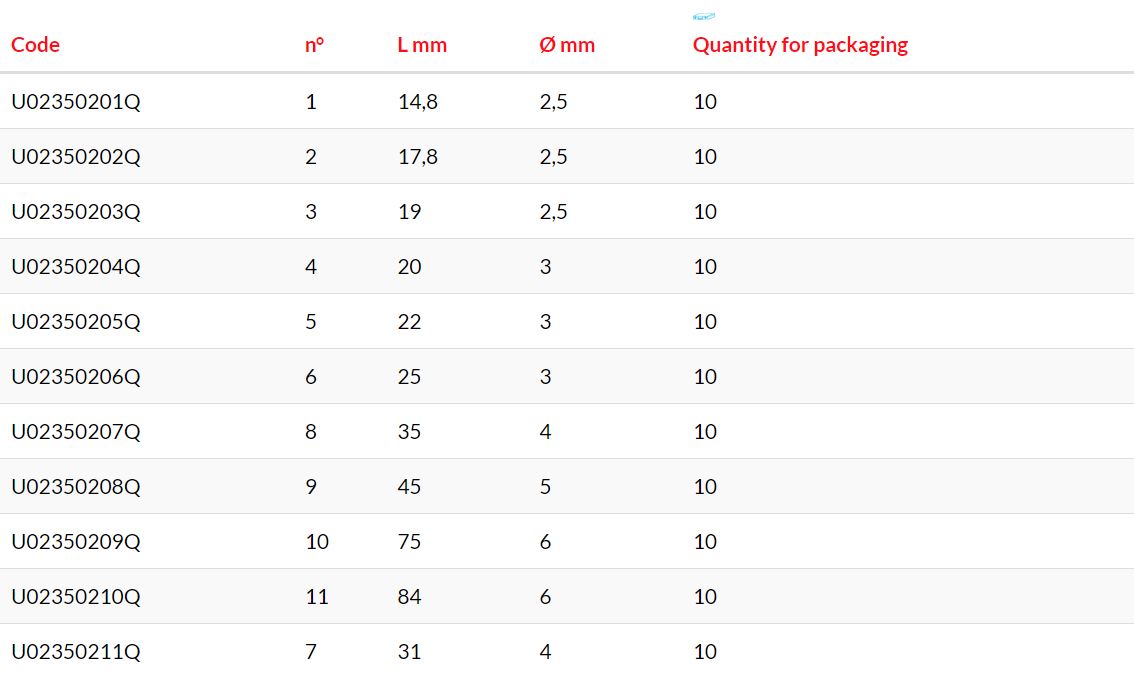Viewport: 1134px width, 685px height.
Task: Select product code U02350203Q
Action: [76, 212]
